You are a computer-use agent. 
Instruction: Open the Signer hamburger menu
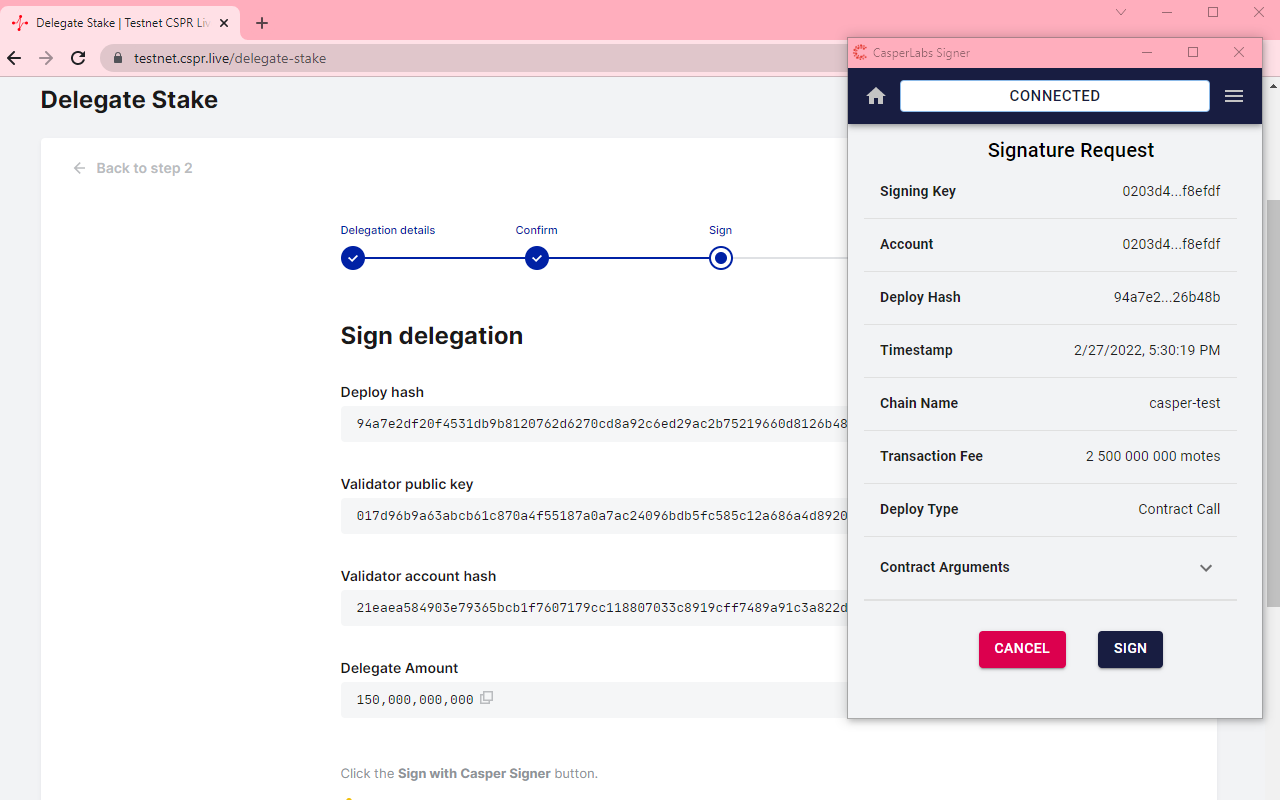1234,96
